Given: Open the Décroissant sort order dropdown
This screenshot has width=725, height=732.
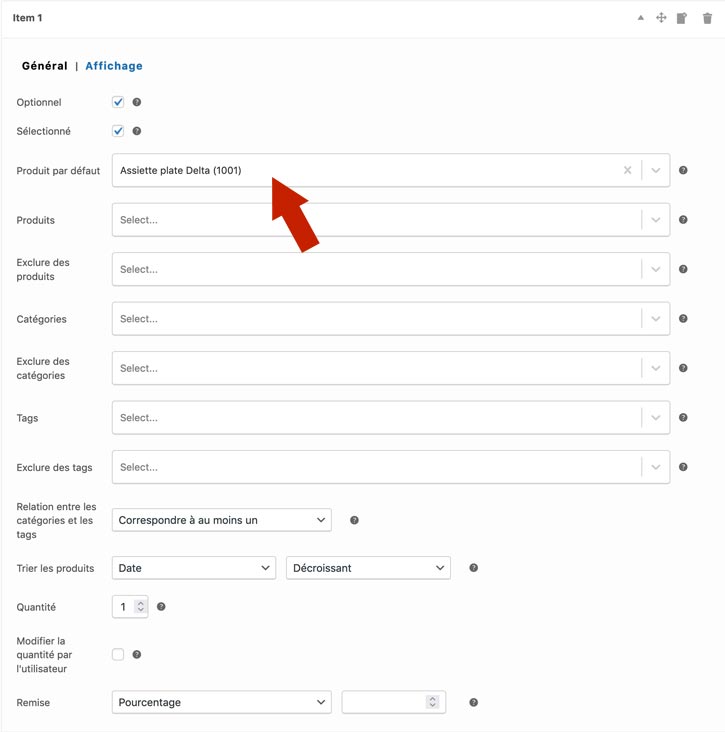Looking at the screenshot, I should pos(368,568).
